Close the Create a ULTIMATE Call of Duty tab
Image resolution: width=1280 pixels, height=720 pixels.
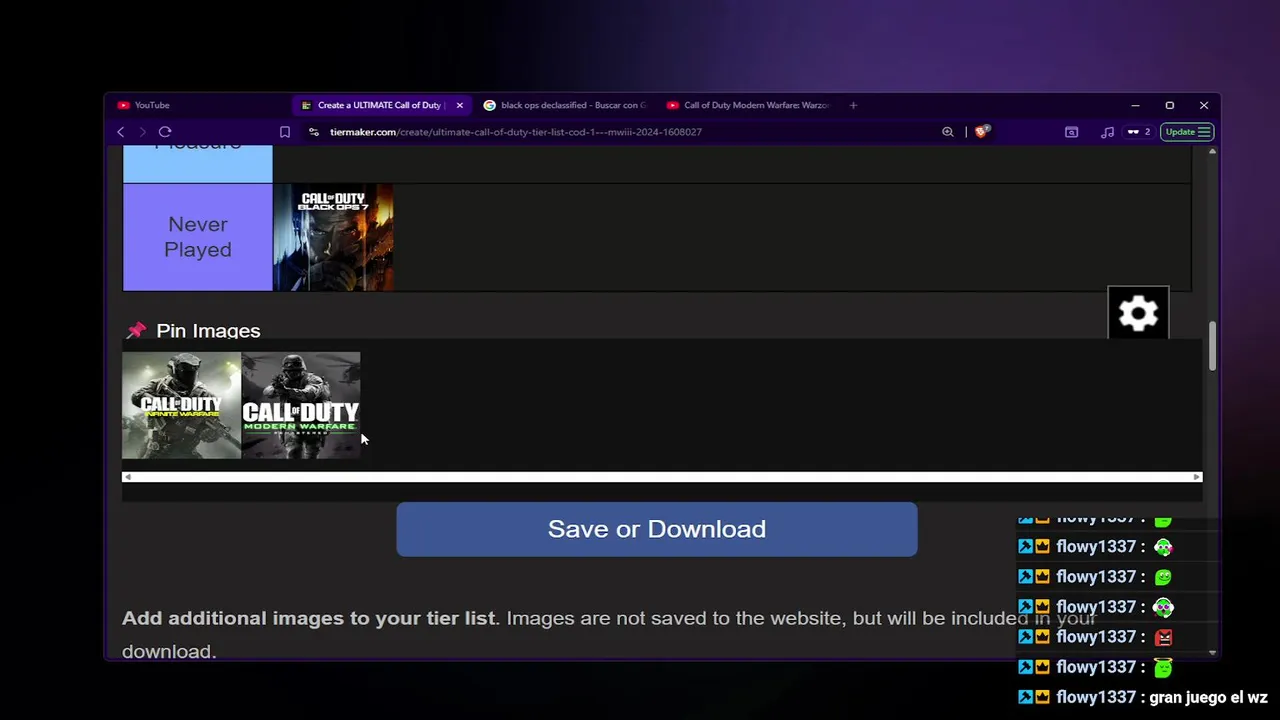pyautogui.click(x=460, y=105)
